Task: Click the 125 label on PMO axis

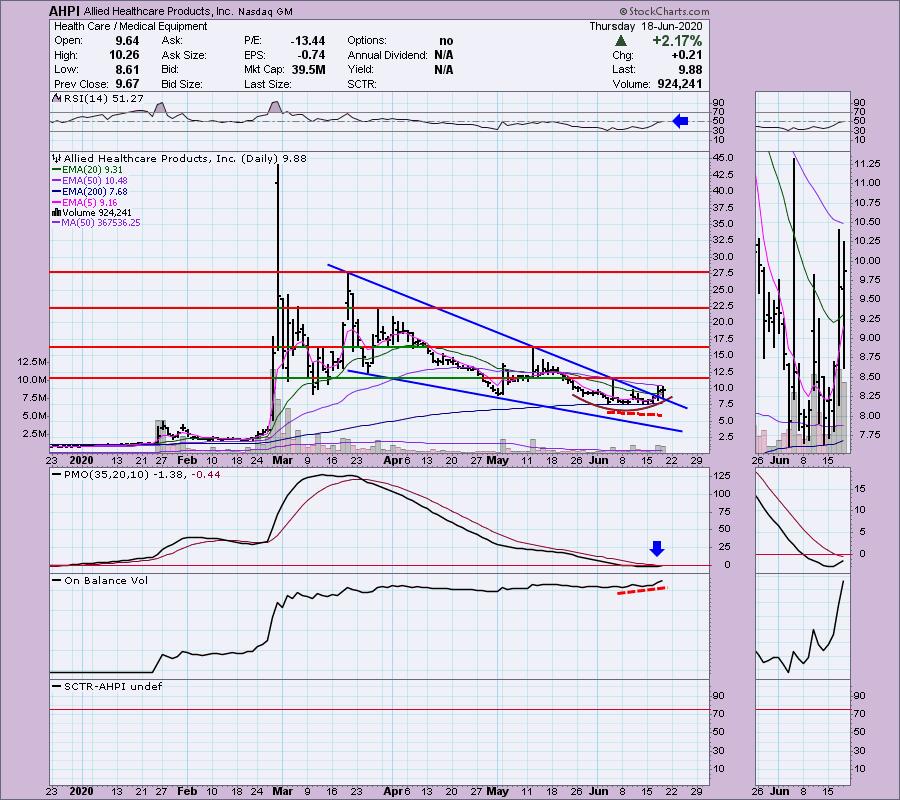Action: [x=722, y=475]
